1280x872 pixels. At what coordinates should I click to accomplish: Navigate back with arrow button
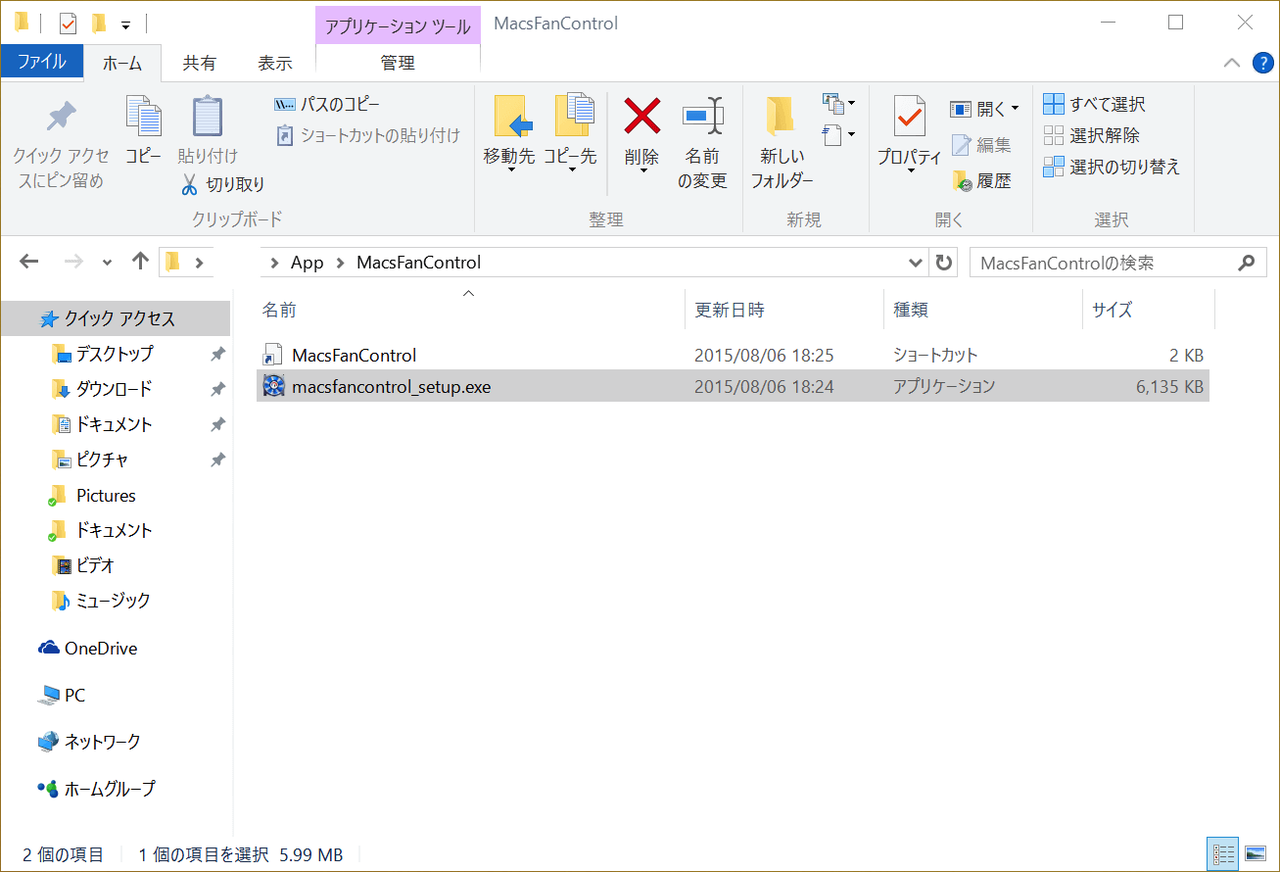tap(29, 262)
